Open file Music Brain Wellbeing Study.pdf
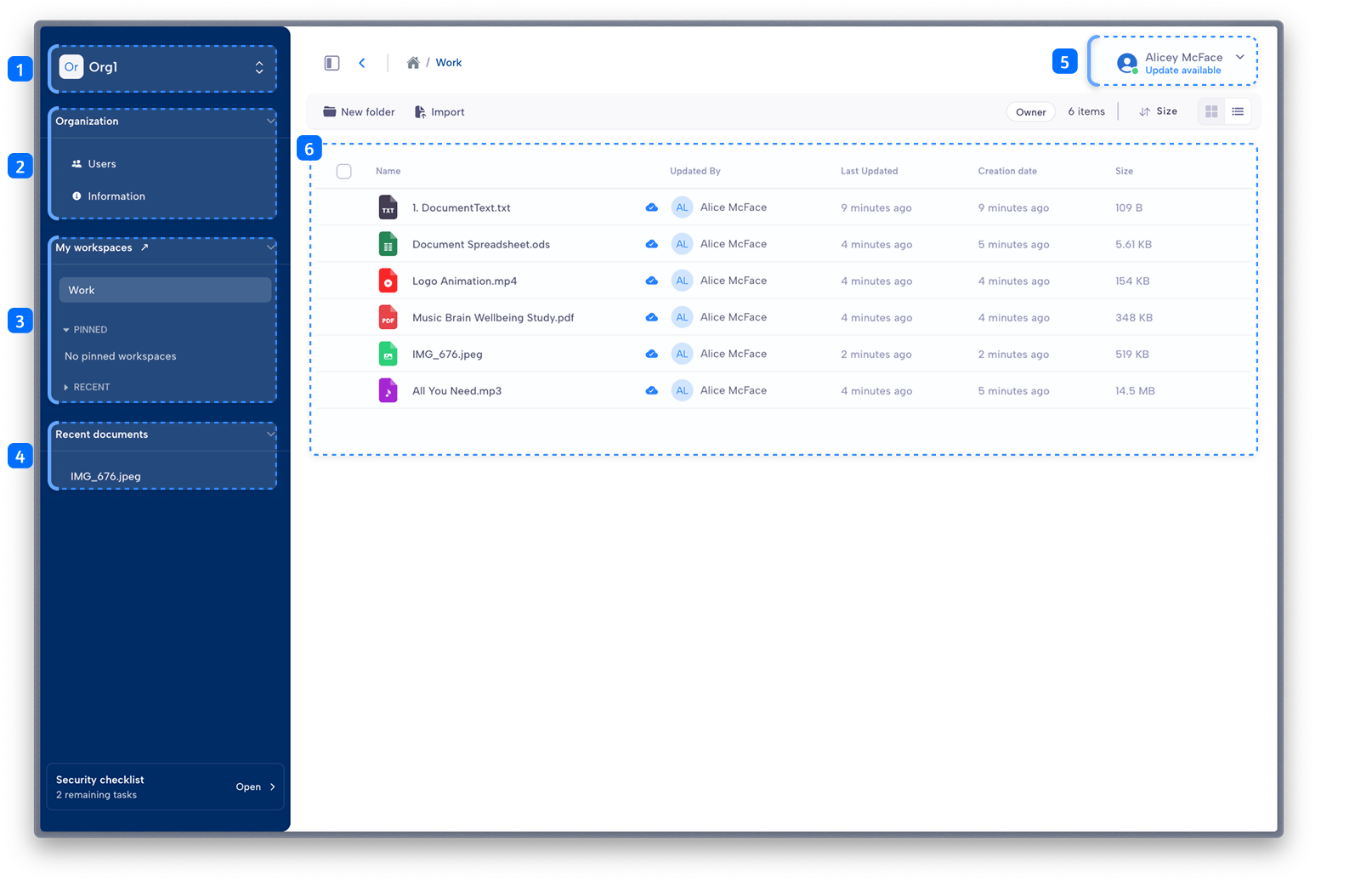 point(493,317)
